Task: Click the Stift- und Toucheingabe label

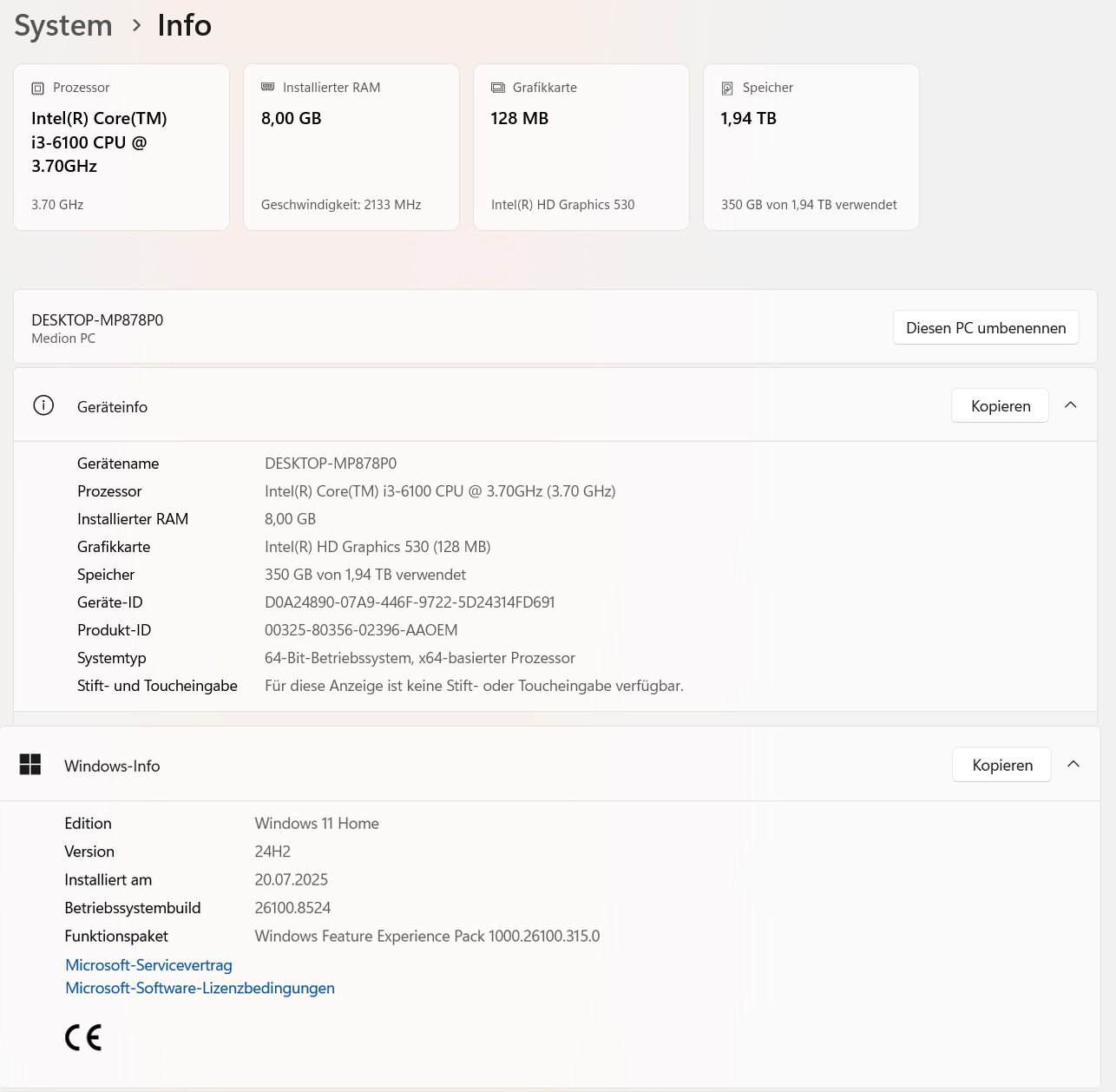Action: pyautogui.click(x=157, y=686)
